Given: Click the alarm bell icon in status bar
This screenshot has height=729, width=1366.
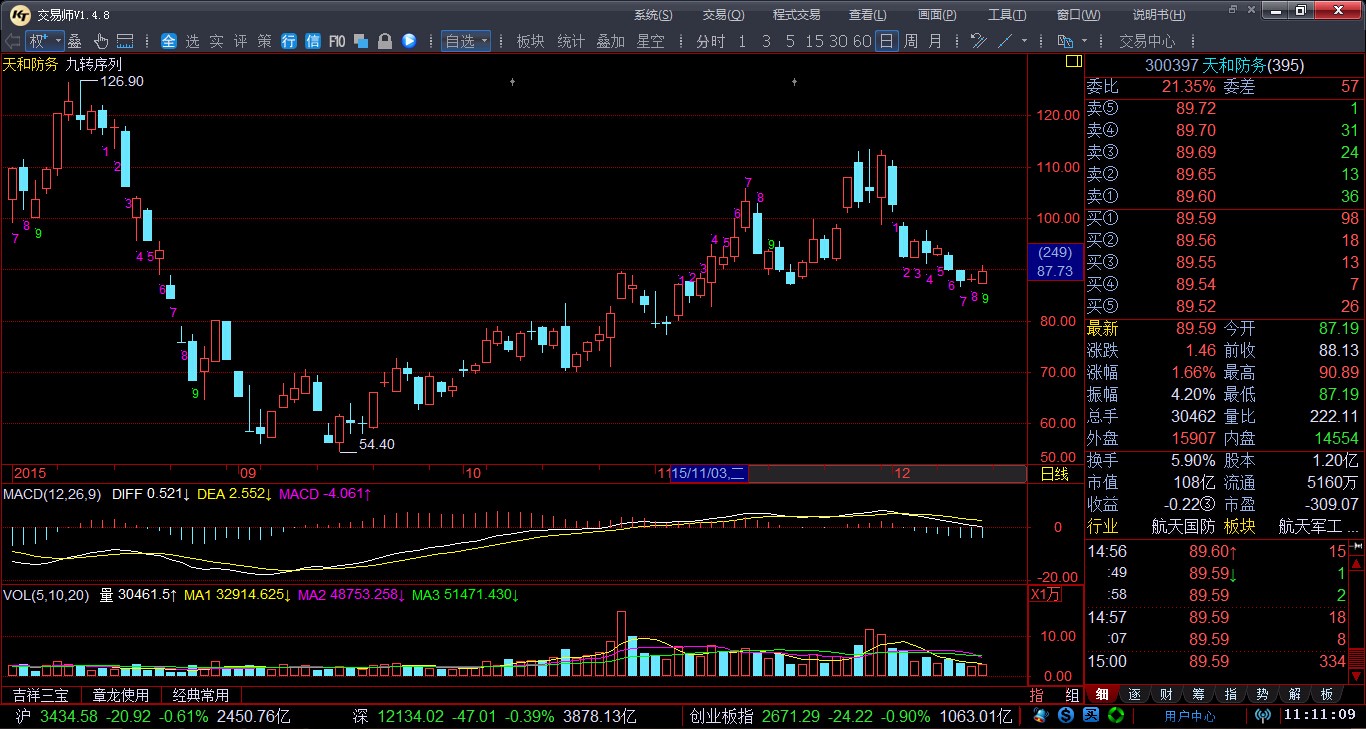Looking at the screenshot, I should click(1041, 716).
